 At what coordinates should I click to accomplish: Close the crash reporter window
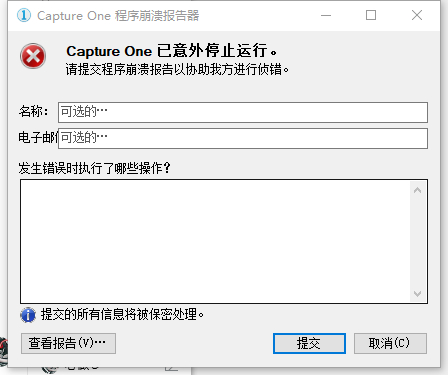click(417, 15)
